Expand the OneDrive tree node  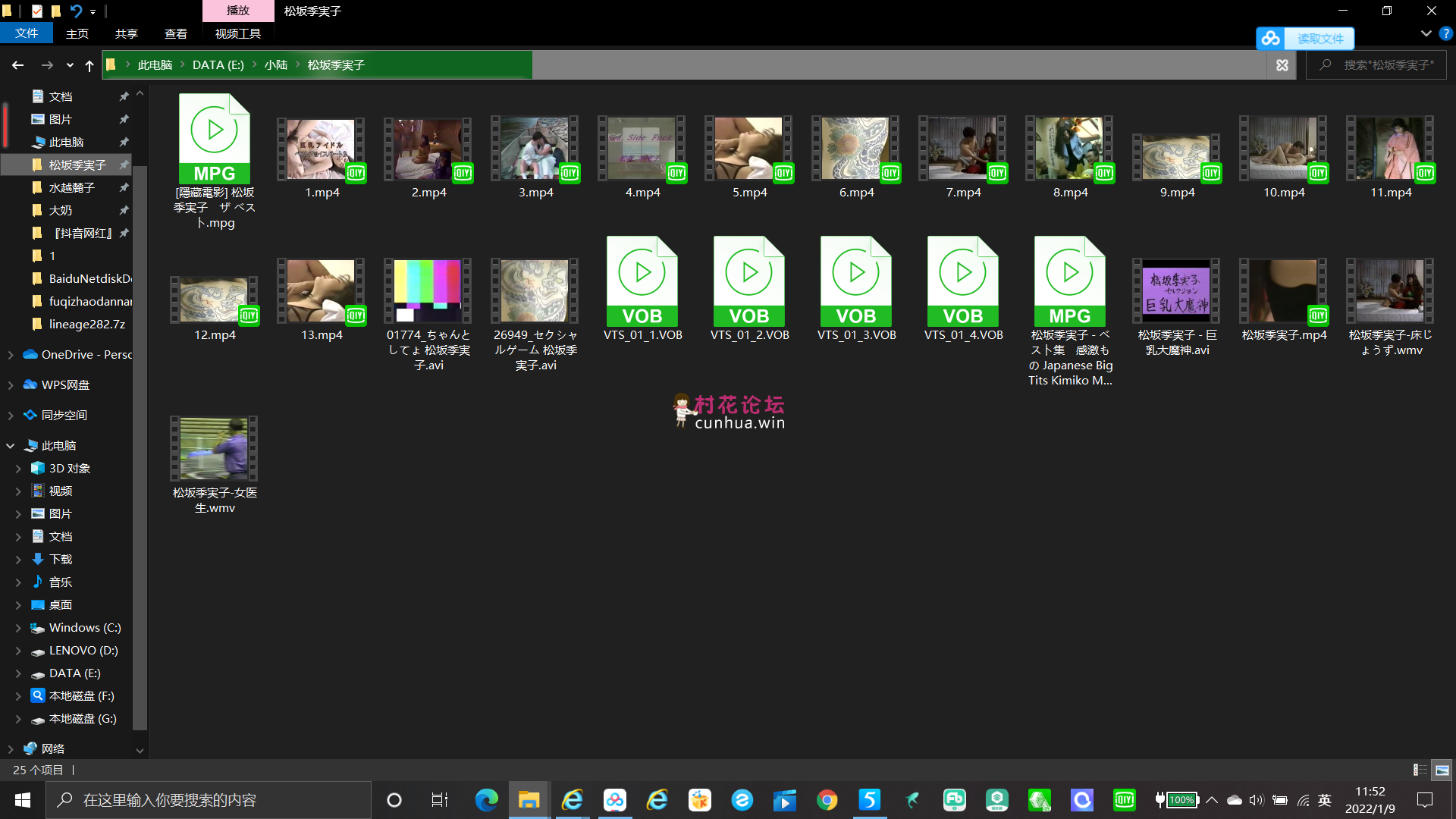click(10, 355)
